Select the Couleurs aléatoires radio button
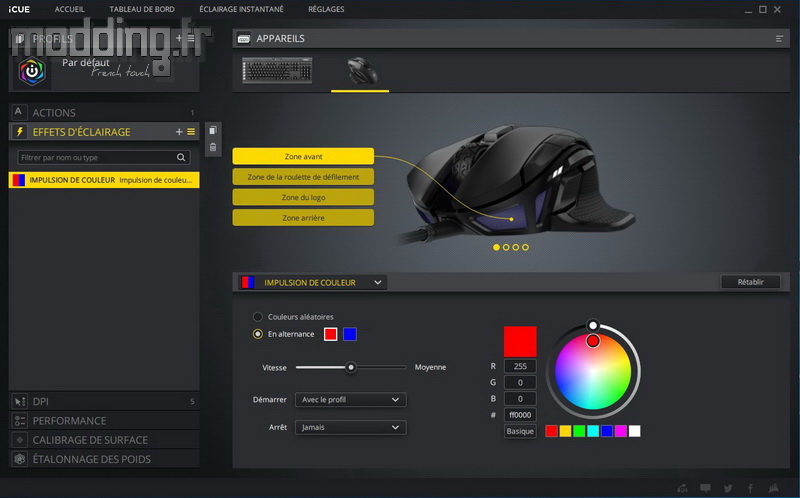 click(x=258, y=317)
